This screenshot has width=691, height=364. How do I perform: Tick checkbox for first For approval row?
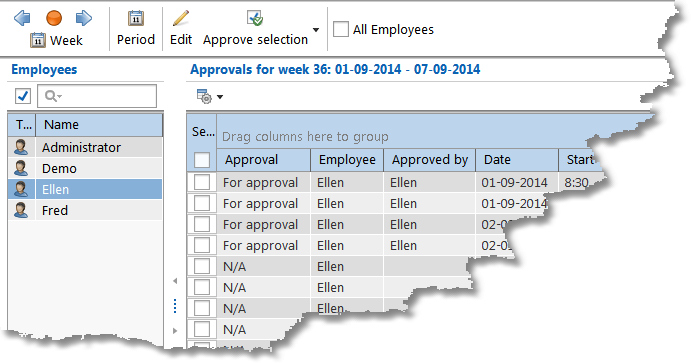point(202,182)
